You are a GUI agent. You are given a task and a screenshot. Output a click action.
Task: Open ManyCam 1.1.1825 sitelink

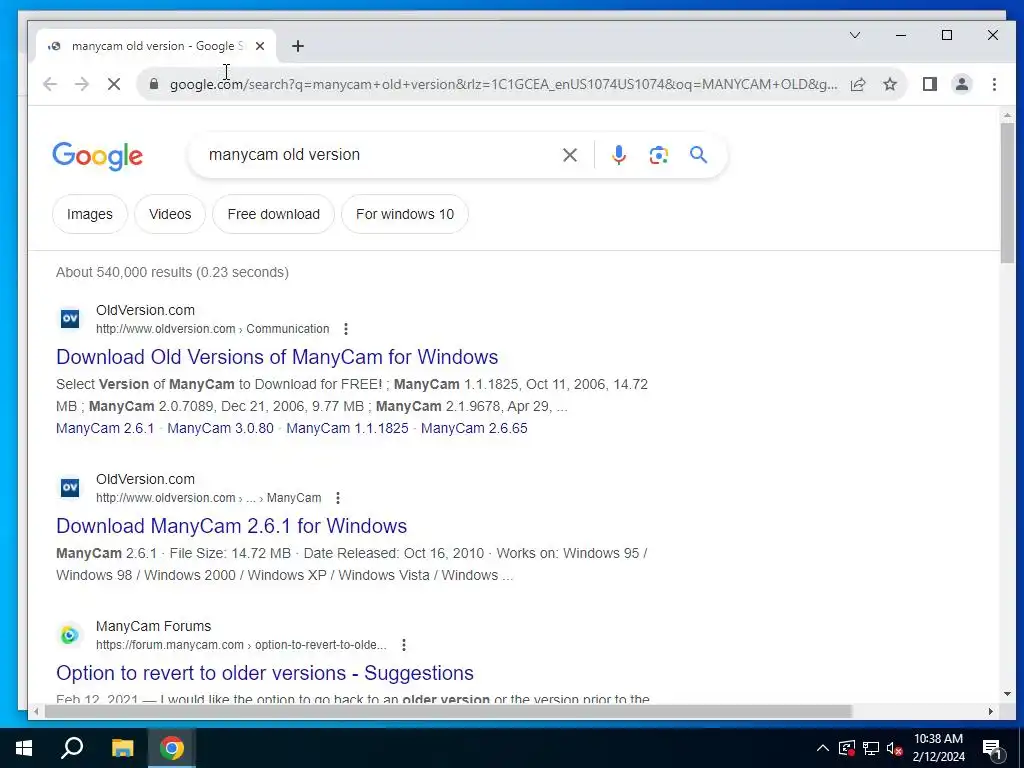[x=347, y=428]
